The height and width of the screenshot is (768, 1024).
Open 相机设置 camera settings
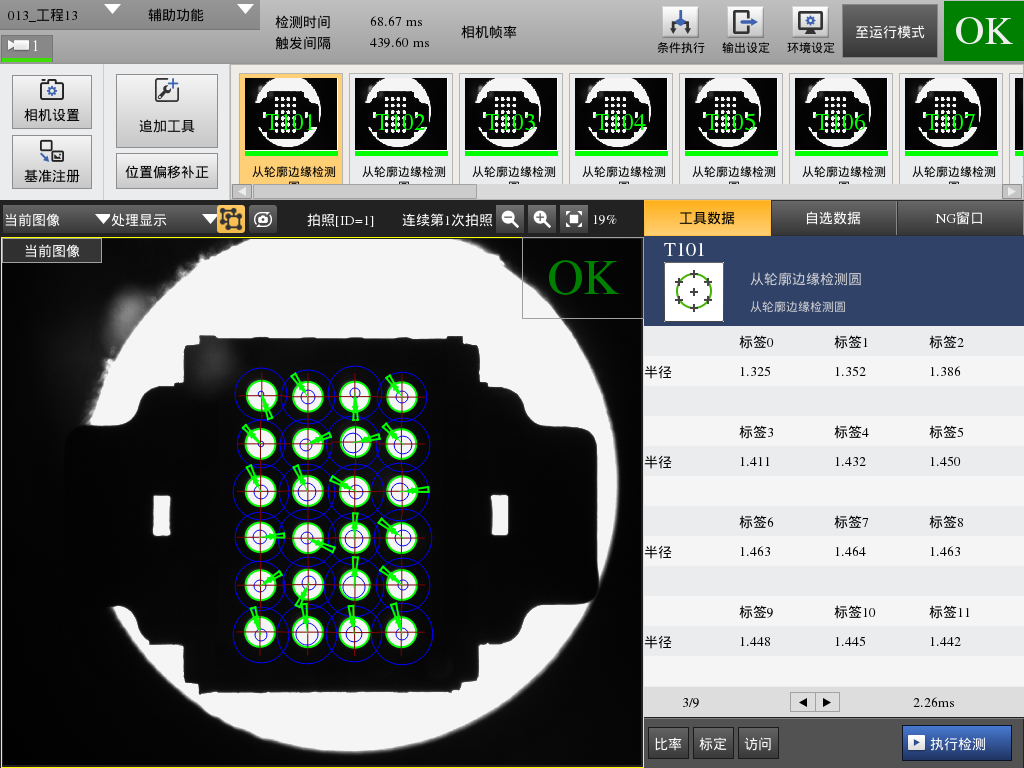click(51, 102)
